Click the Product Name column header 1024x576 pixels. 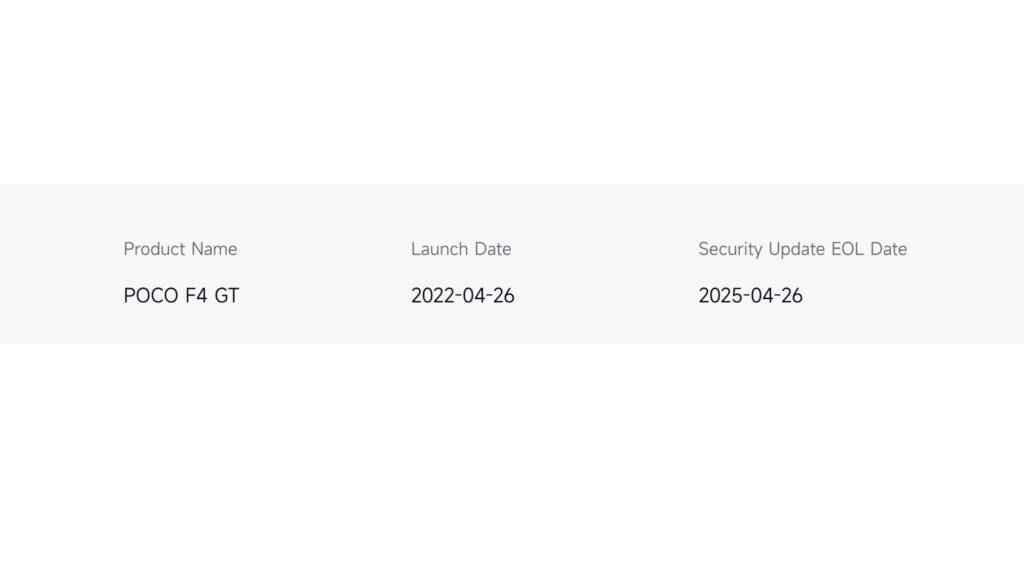pyautogui.click(x=180, y=249)
